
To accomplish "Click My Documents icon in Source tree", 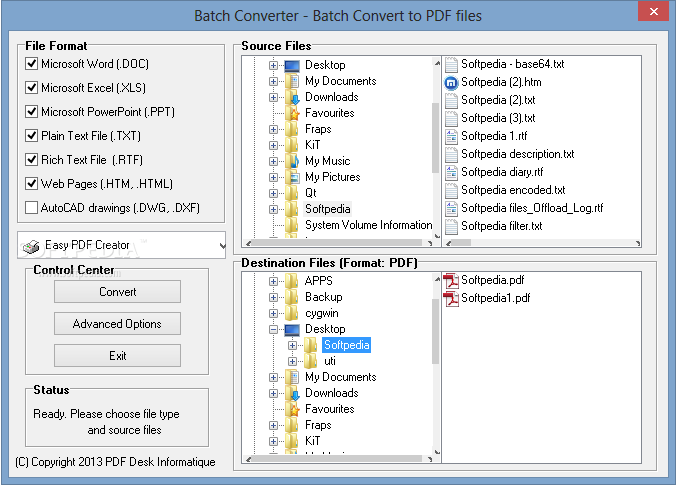I will 292,81.
